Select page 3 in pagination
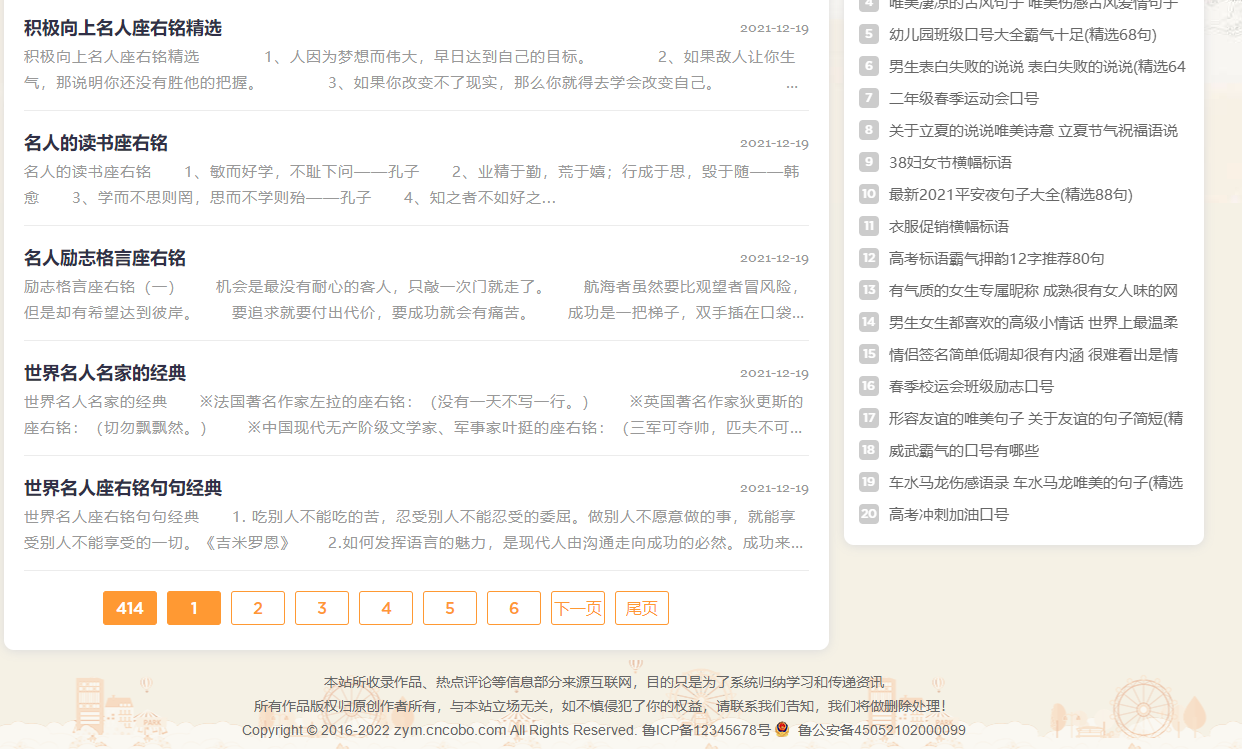This screenshot has height=749, width=1242. pyautogui.click(x=321, y=607)
